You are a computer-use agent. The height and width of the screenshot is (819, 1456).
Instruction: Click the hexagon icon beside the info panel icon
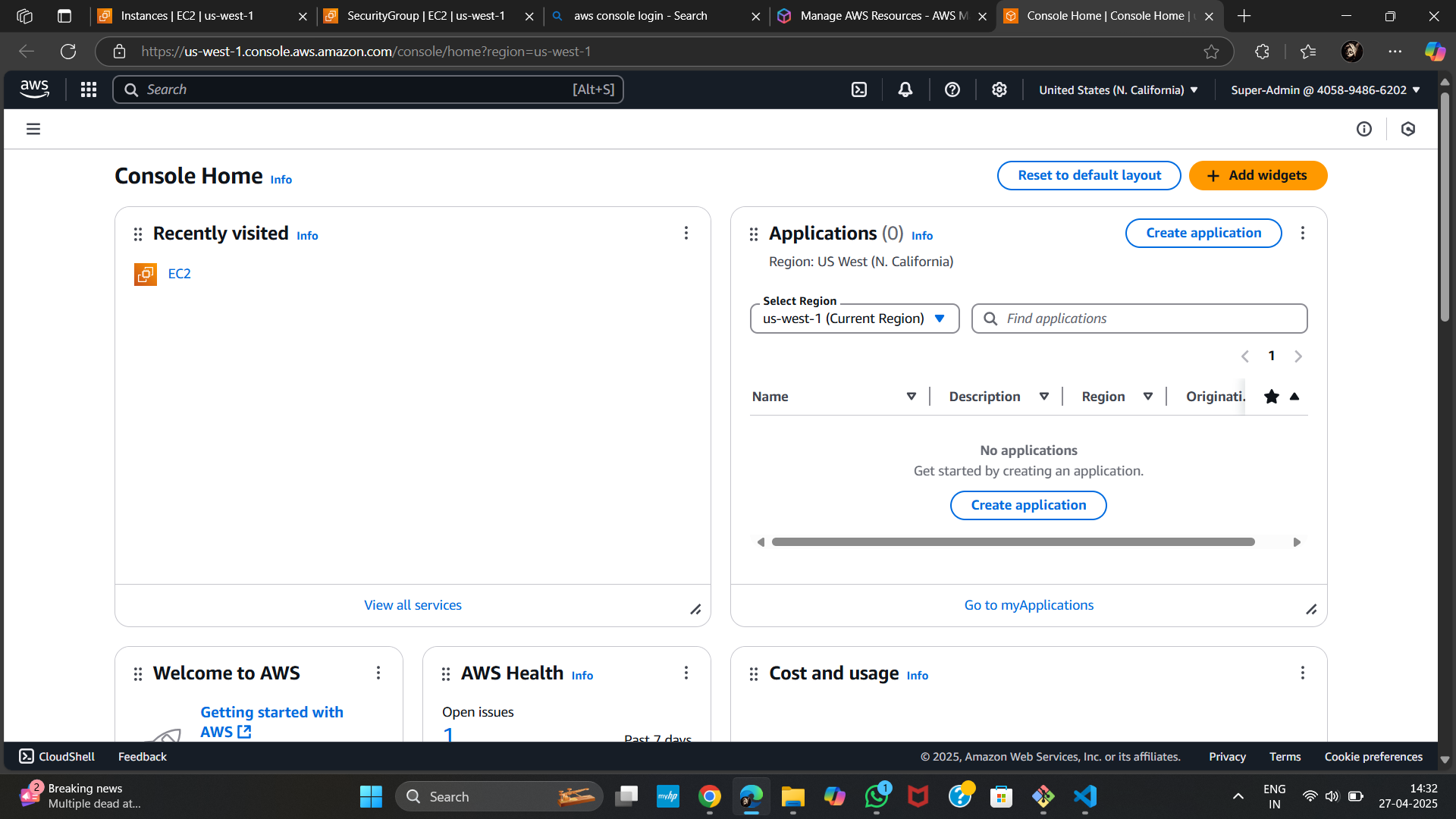pos(1408,129)
